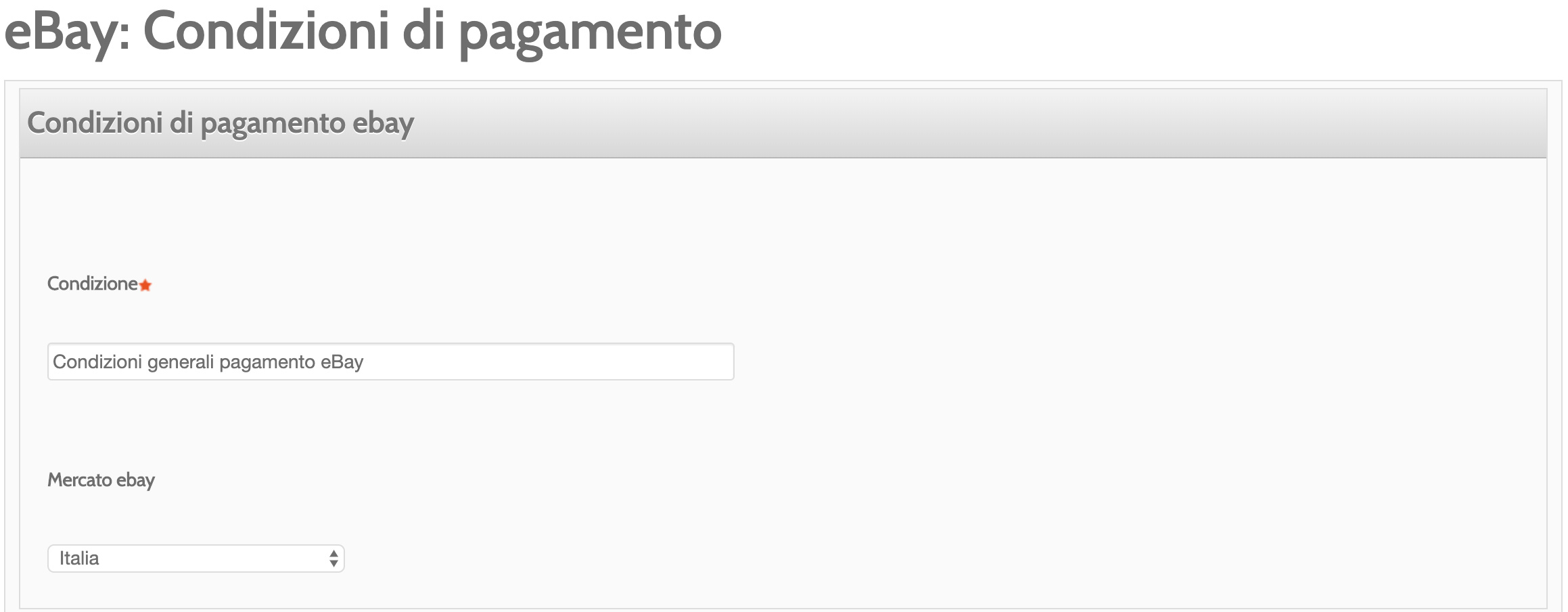
Task: Click the eBay word in the main heading
Action: tap(67, 32)
